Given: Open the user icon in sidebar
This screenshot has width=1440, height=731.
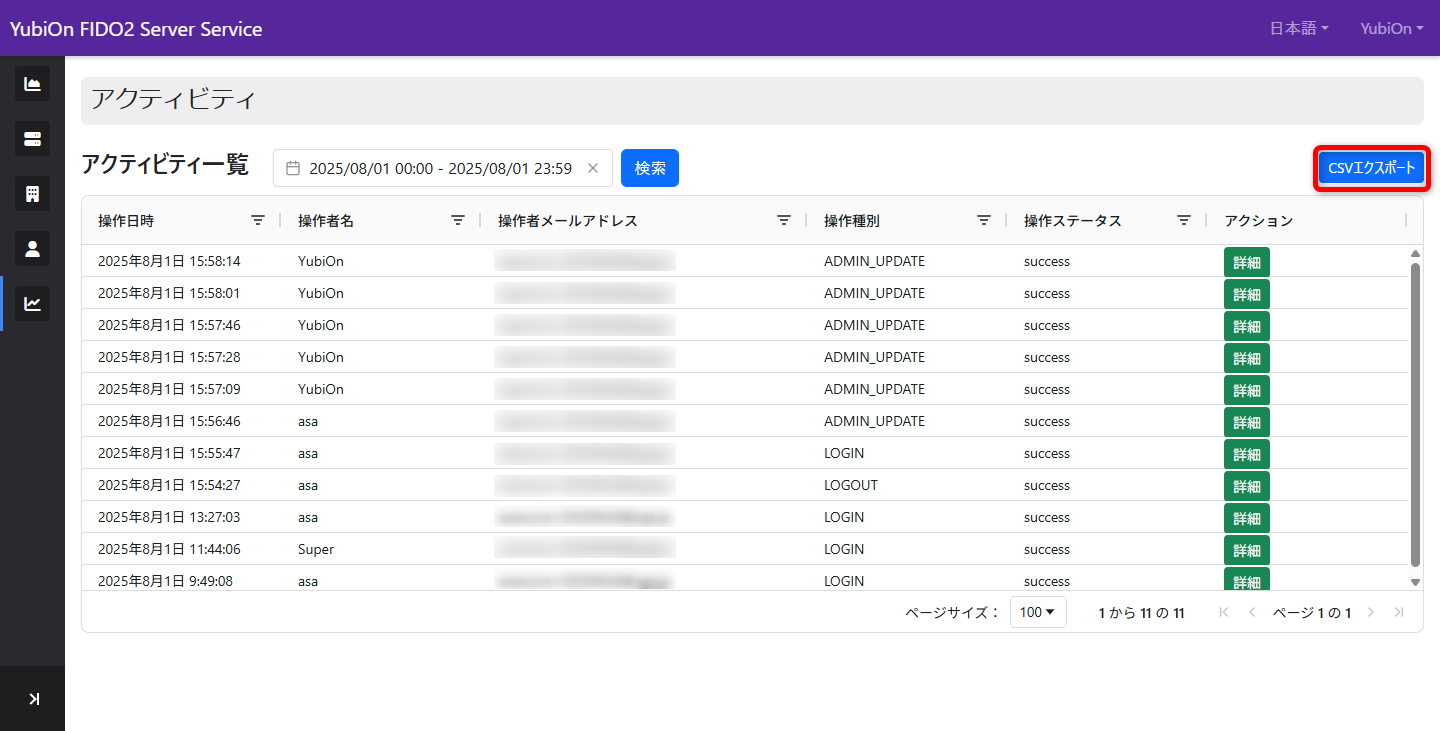Looking at the screenshot, I should [32, 248].
